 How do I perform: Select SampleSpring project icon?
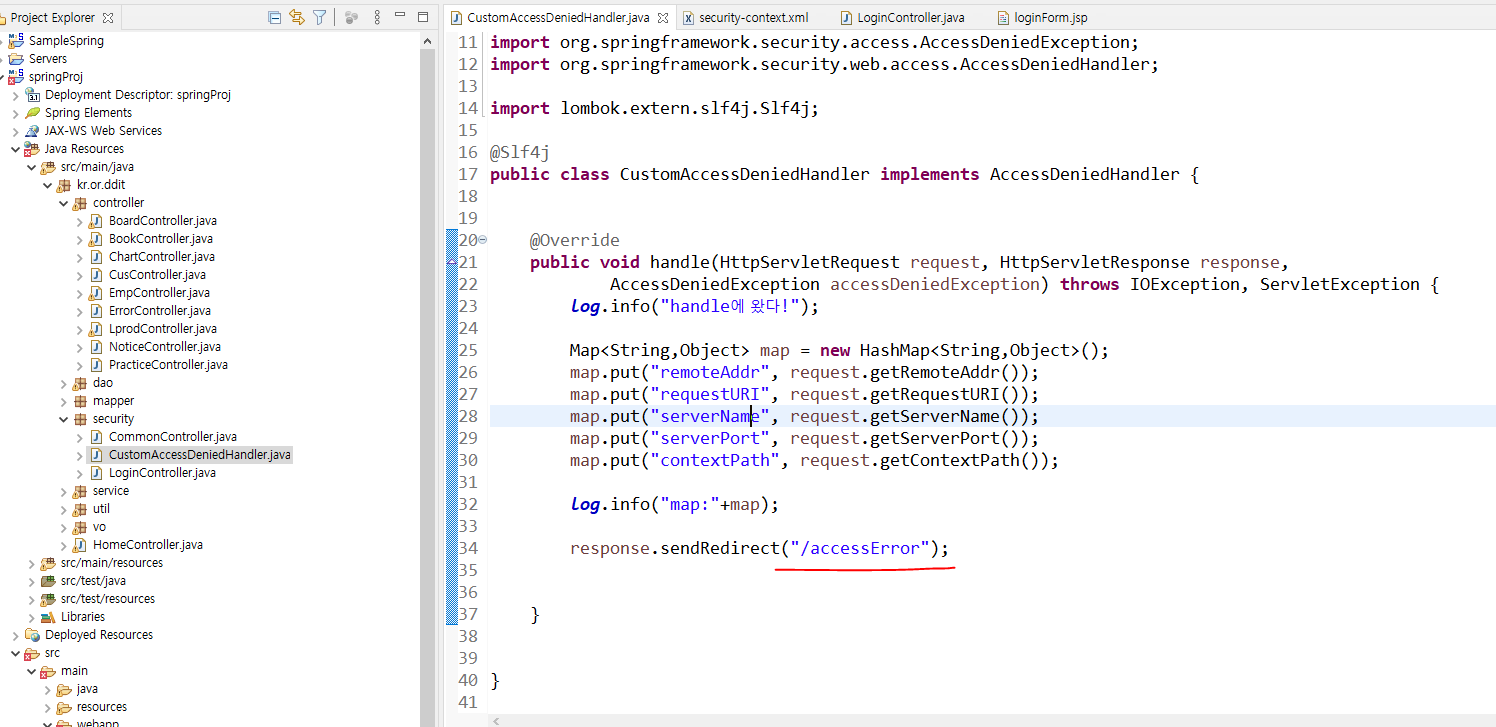click(x=17, y=41)
